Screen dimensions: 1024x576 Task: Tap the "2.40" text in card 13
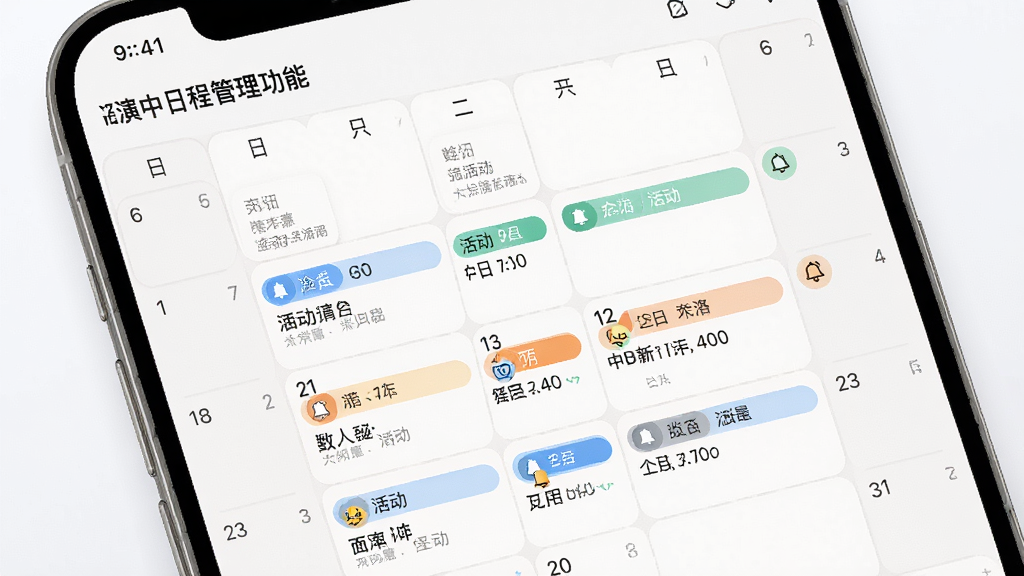(x=543, y=385)
